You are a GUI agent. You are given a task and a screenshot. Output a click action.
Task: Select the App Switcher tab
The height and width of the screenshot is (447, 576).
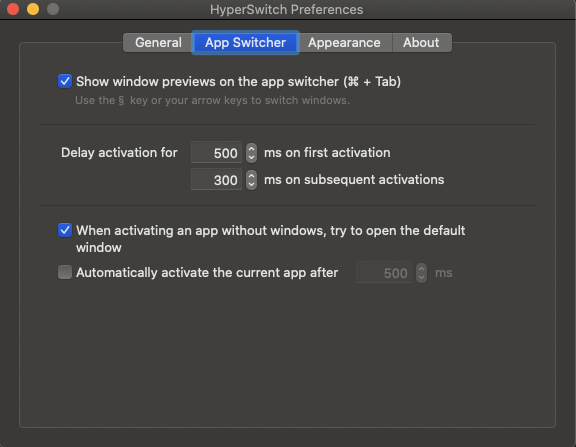coord(245,43)
